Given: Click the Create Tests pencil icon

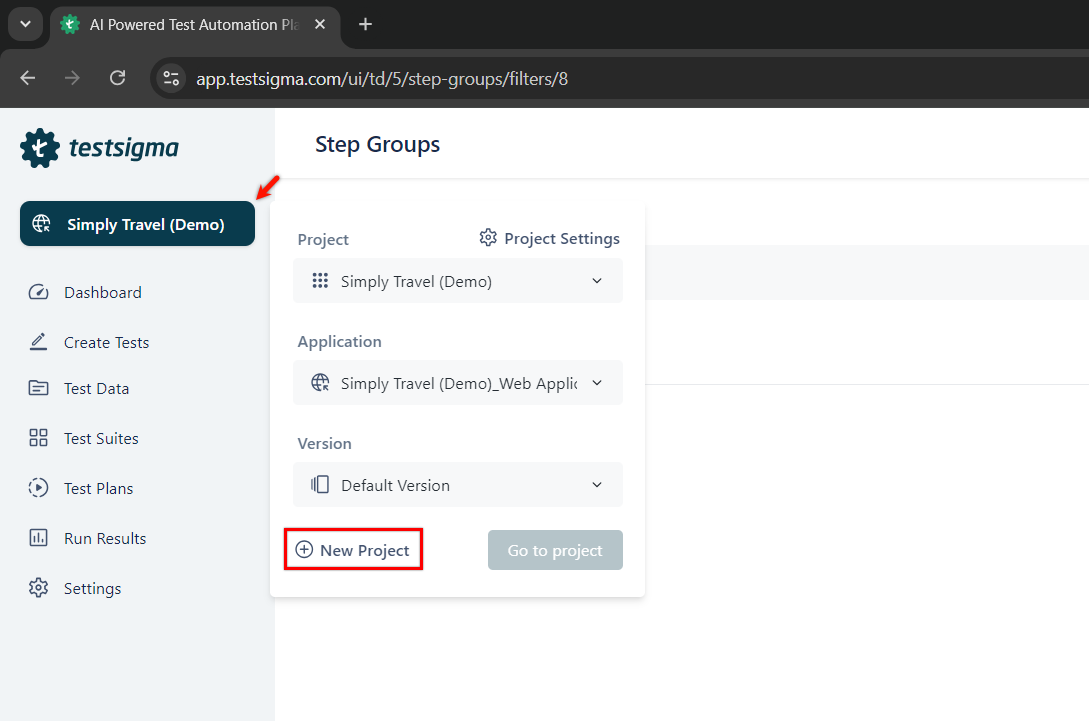Looking at the screenshot, I should [x=38, y=342].
